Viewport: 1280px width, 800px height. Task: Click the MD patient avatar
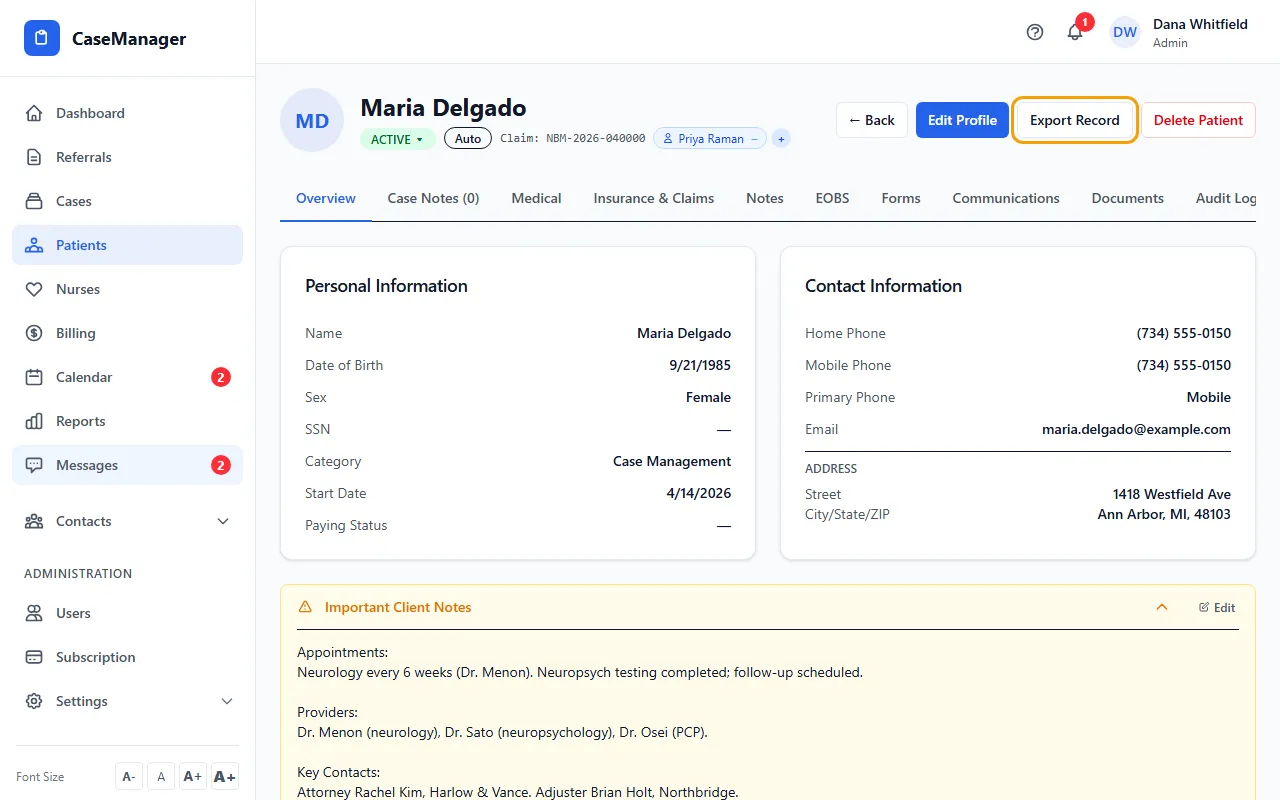(x=312, y=120)
